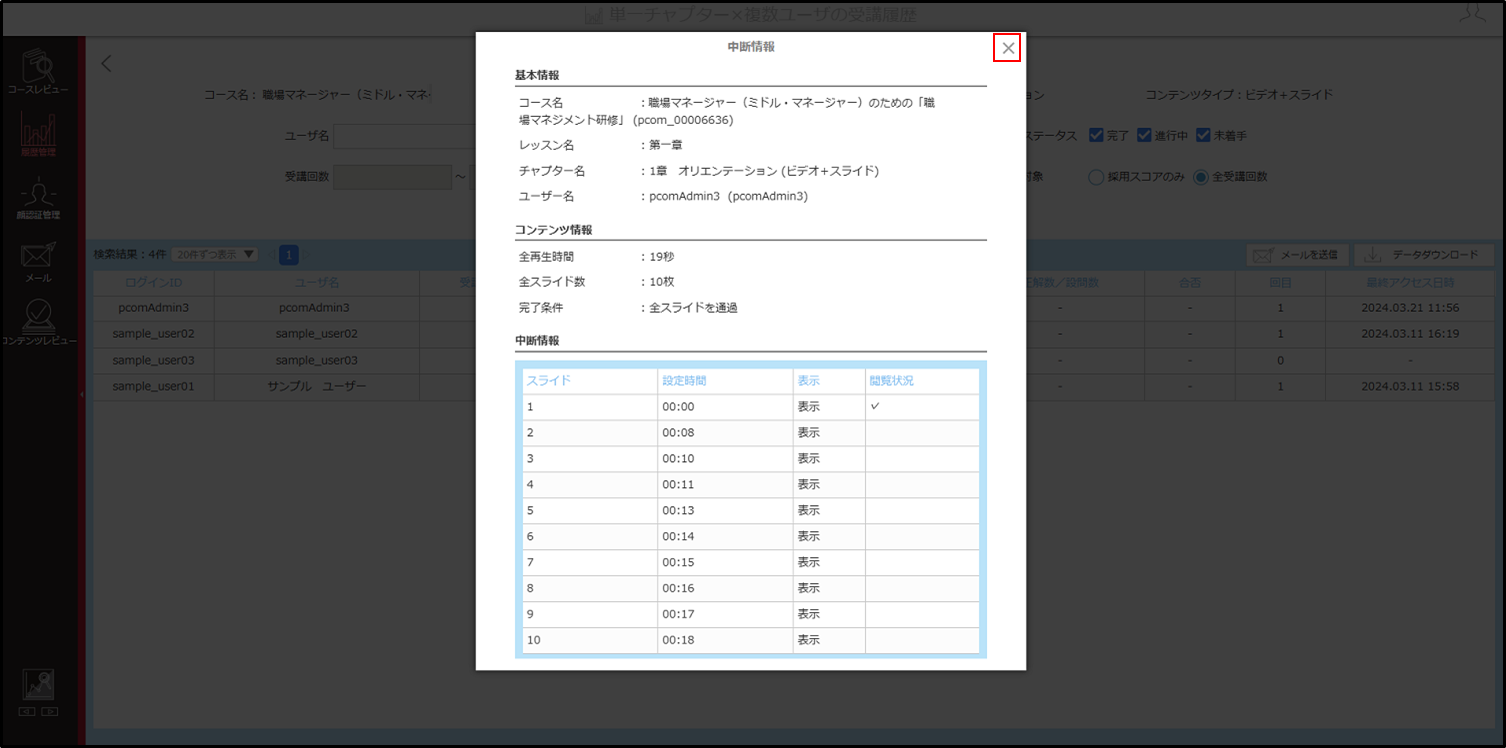The width and height of the screenshot is (1506, 748).
Task: Click the 受講回数 minimum input field
Action: (x=392, y=177)
